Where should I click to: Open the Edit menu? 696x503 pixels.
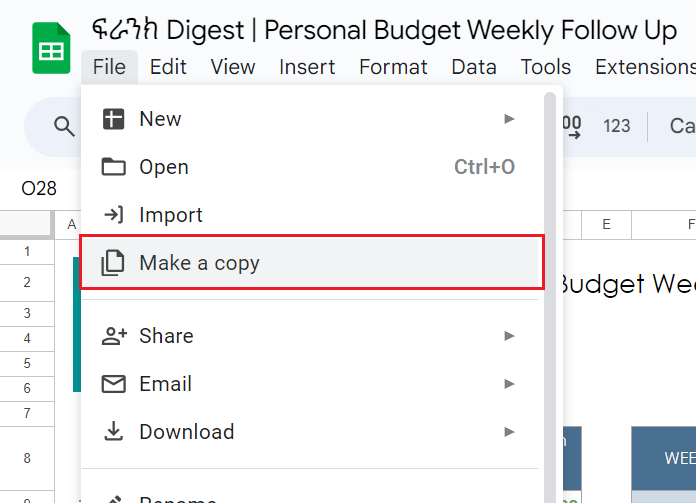[168, 67]
